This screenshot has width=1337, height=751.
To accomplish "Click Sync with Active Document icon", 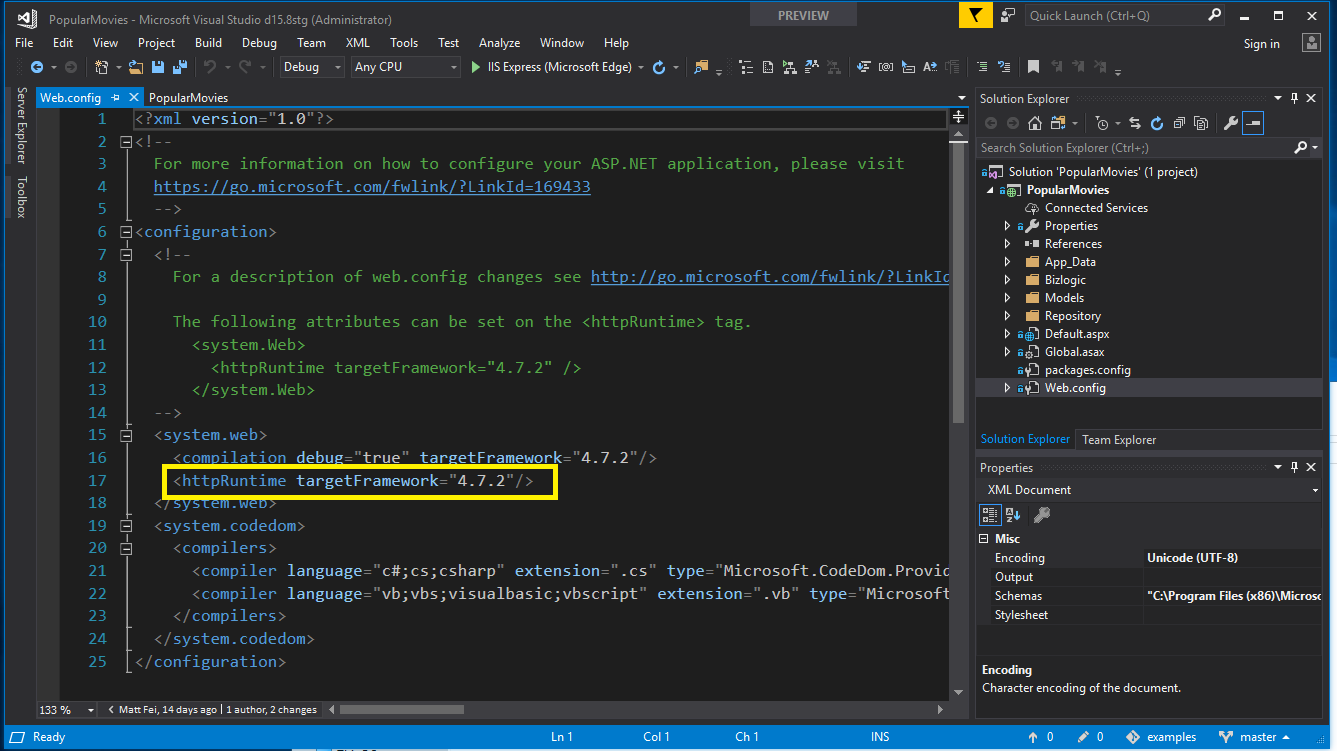I will point(1135,123).
